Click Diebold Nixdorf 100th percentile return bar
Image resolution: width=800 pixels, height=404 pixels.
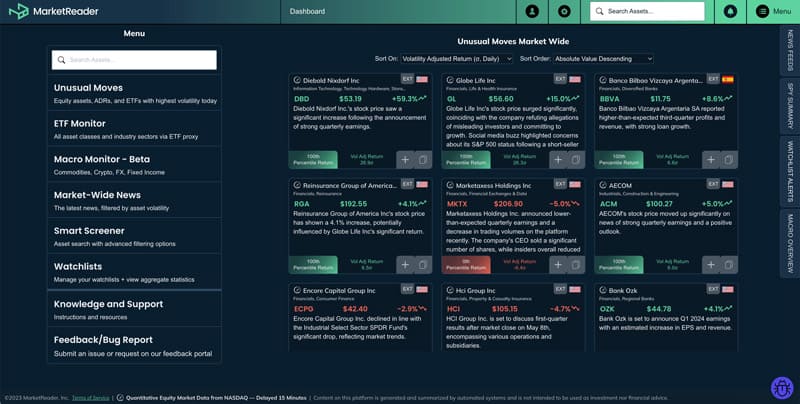(313, 160)
